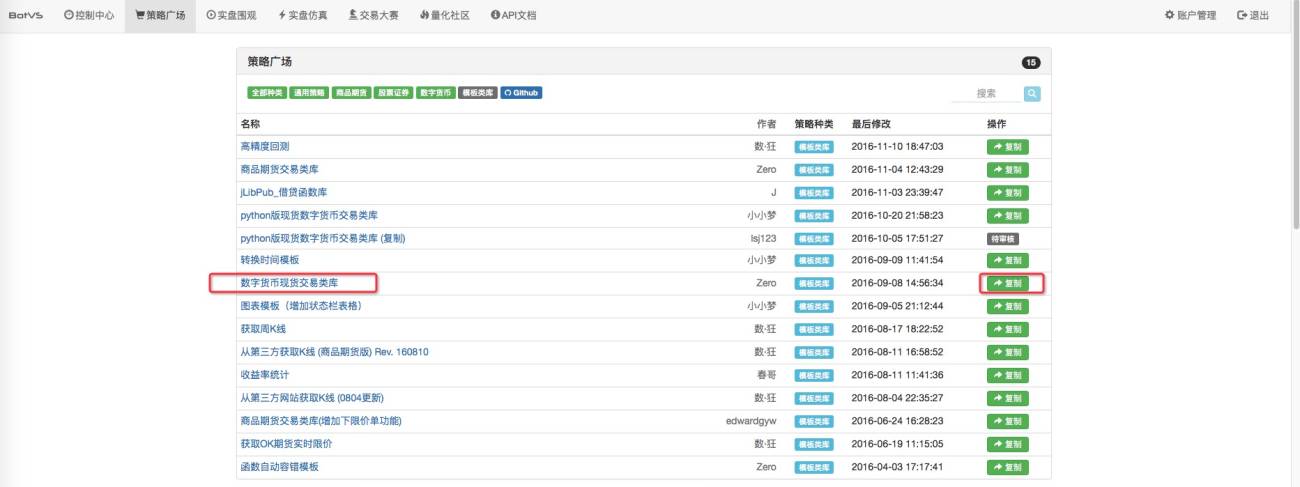Filter by 数字货币 tag
The height and width of the screenshot is (487, 1300).
(435, 93)
